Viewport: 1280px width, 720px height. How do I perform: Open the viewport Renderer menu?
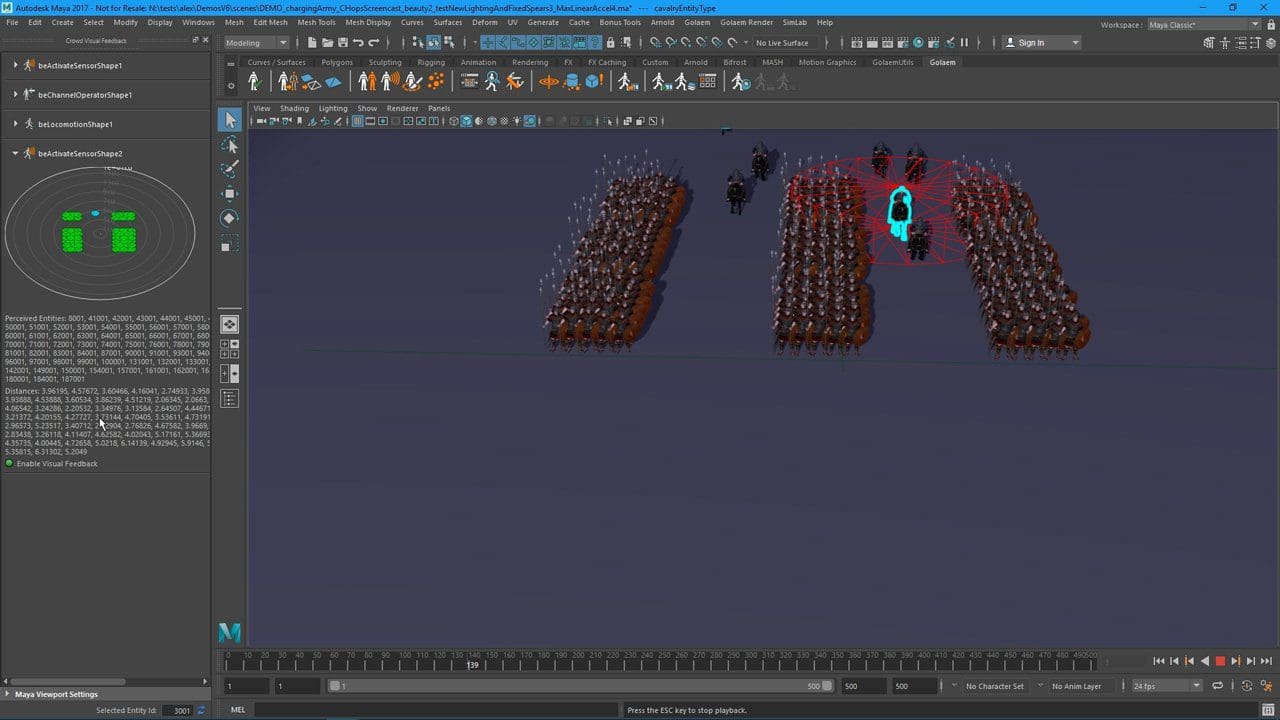[402, 108]
